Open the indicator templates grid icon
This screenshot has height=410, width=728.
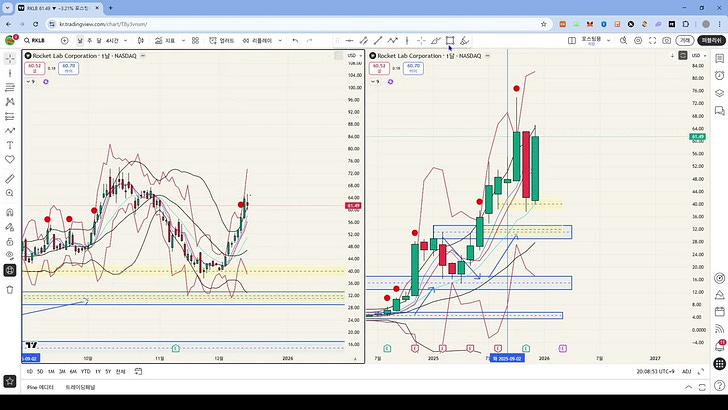(x=195, y=41)
